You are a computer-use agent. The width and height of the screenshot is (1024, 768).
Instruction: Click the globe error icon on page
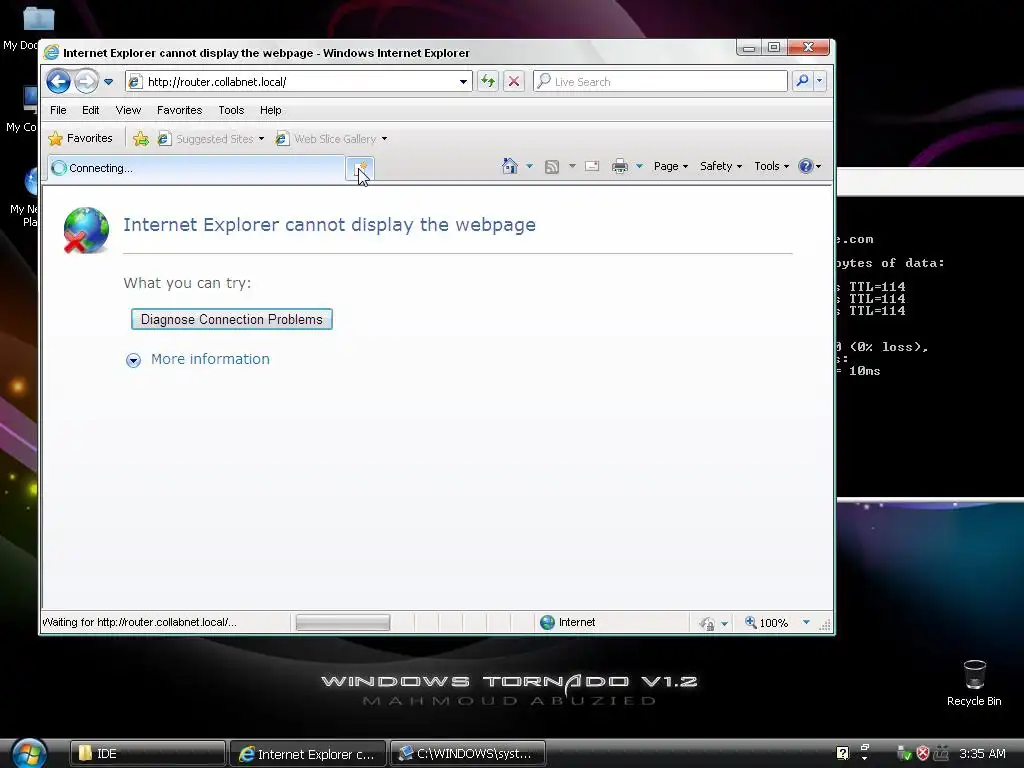tap(86, 231)
